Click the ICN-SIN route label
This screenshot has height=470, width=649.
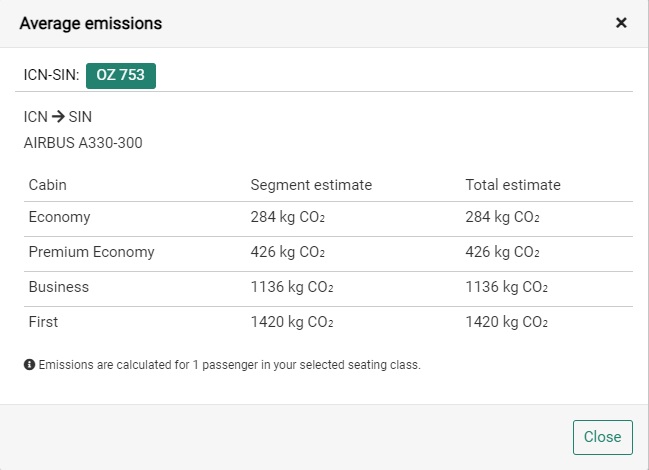pos(51,75)
